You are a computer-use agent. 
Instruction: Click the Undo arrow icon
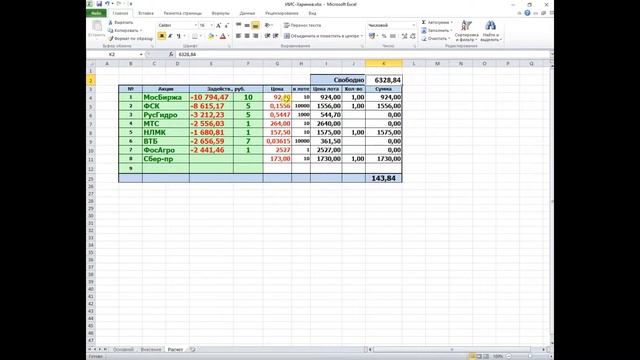click(107, 4)
